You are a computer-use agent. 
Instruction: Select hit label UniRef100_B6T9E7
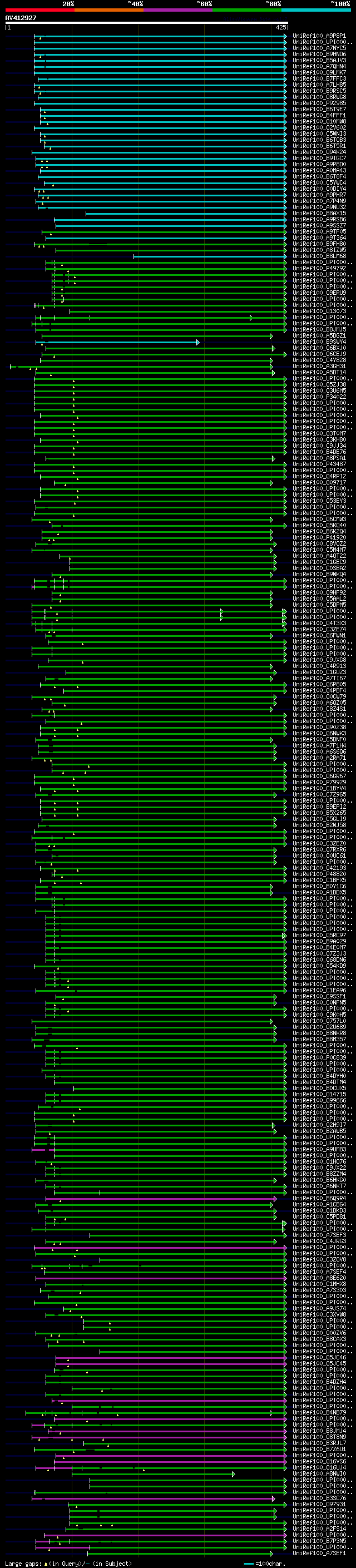tap(319, 110)
